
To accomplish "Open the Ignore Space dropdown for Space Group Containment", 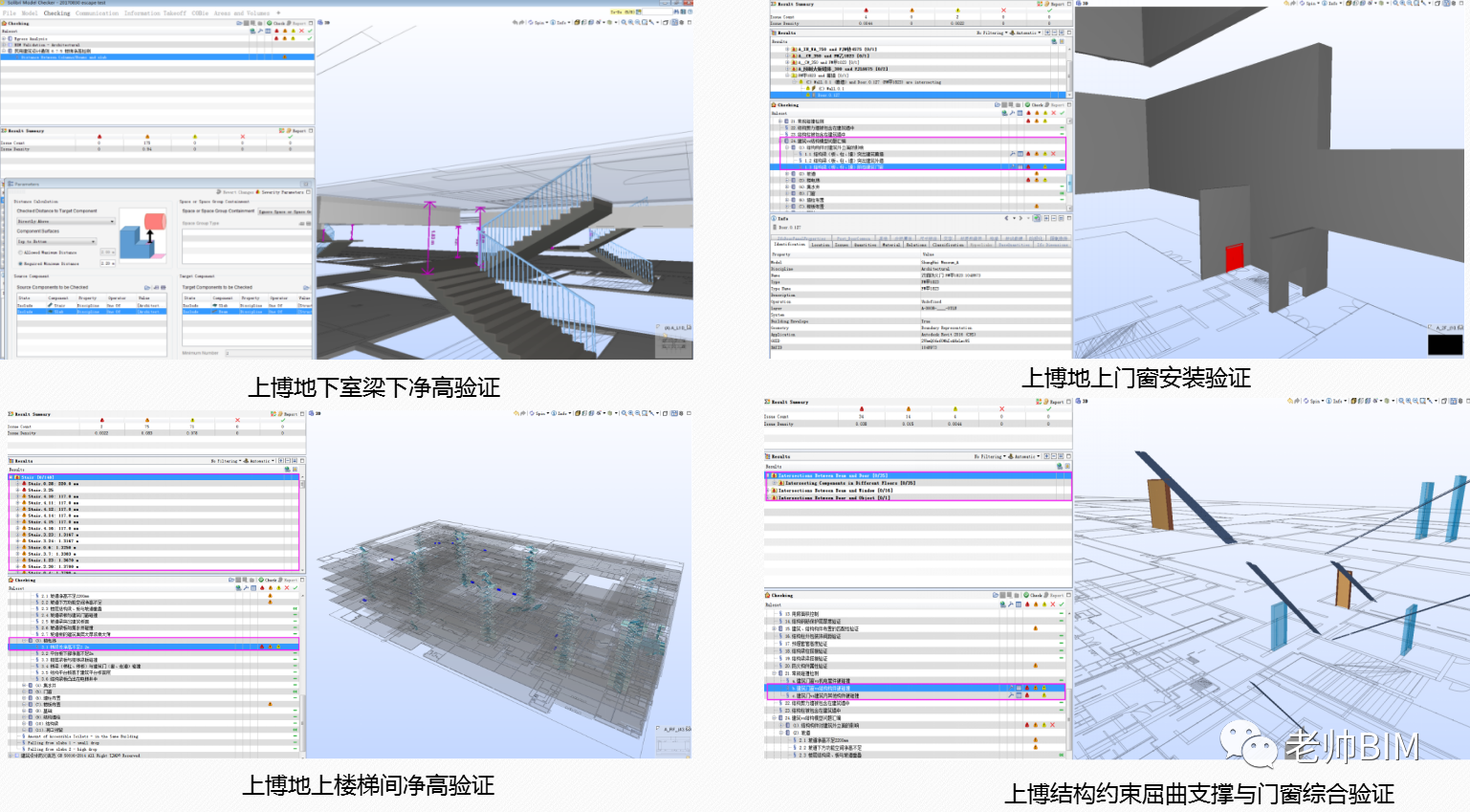I will coord(285,211).
